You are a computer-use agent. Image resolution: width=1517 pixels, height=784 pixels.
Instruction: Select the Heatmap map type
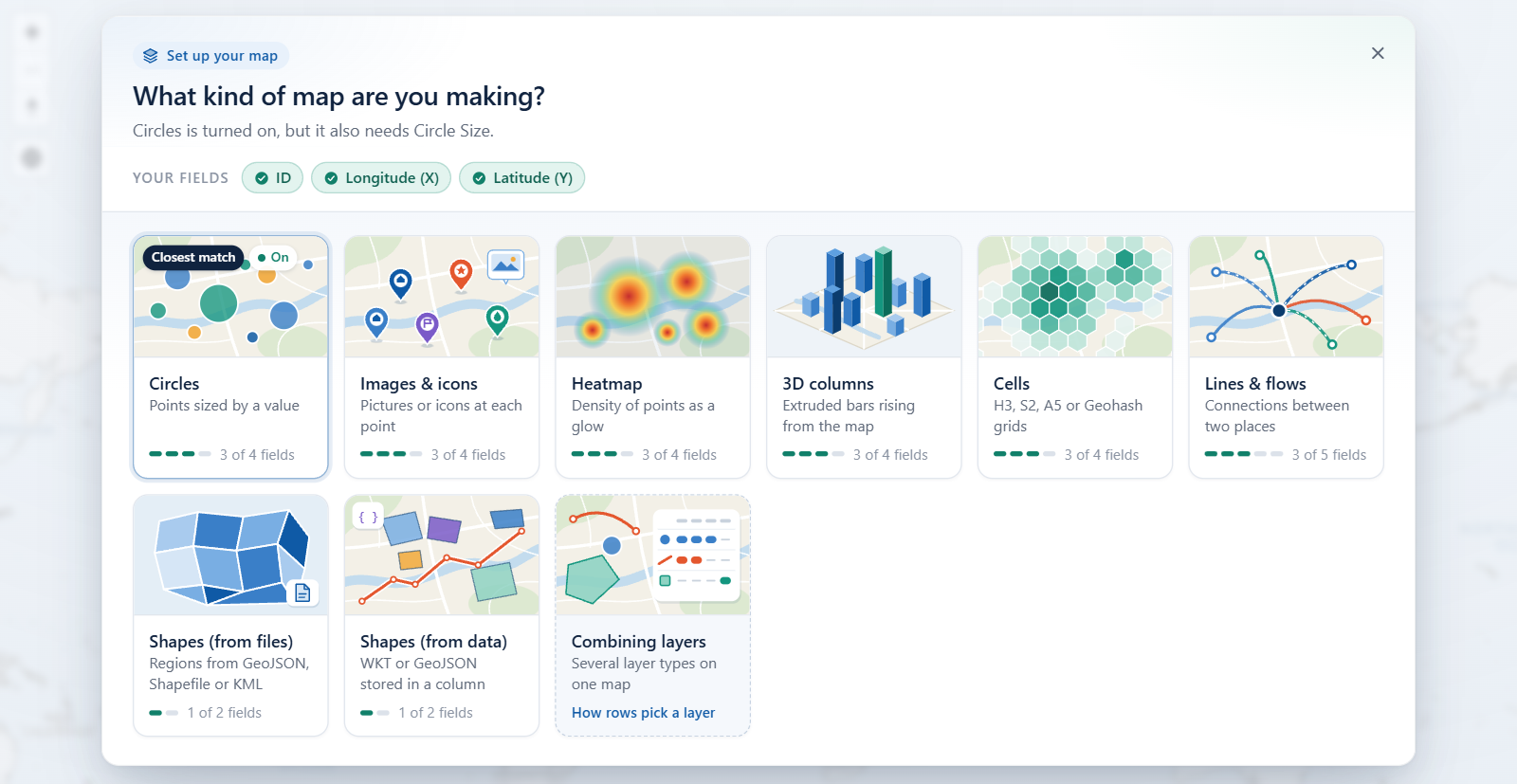click(x=652, y=357)
